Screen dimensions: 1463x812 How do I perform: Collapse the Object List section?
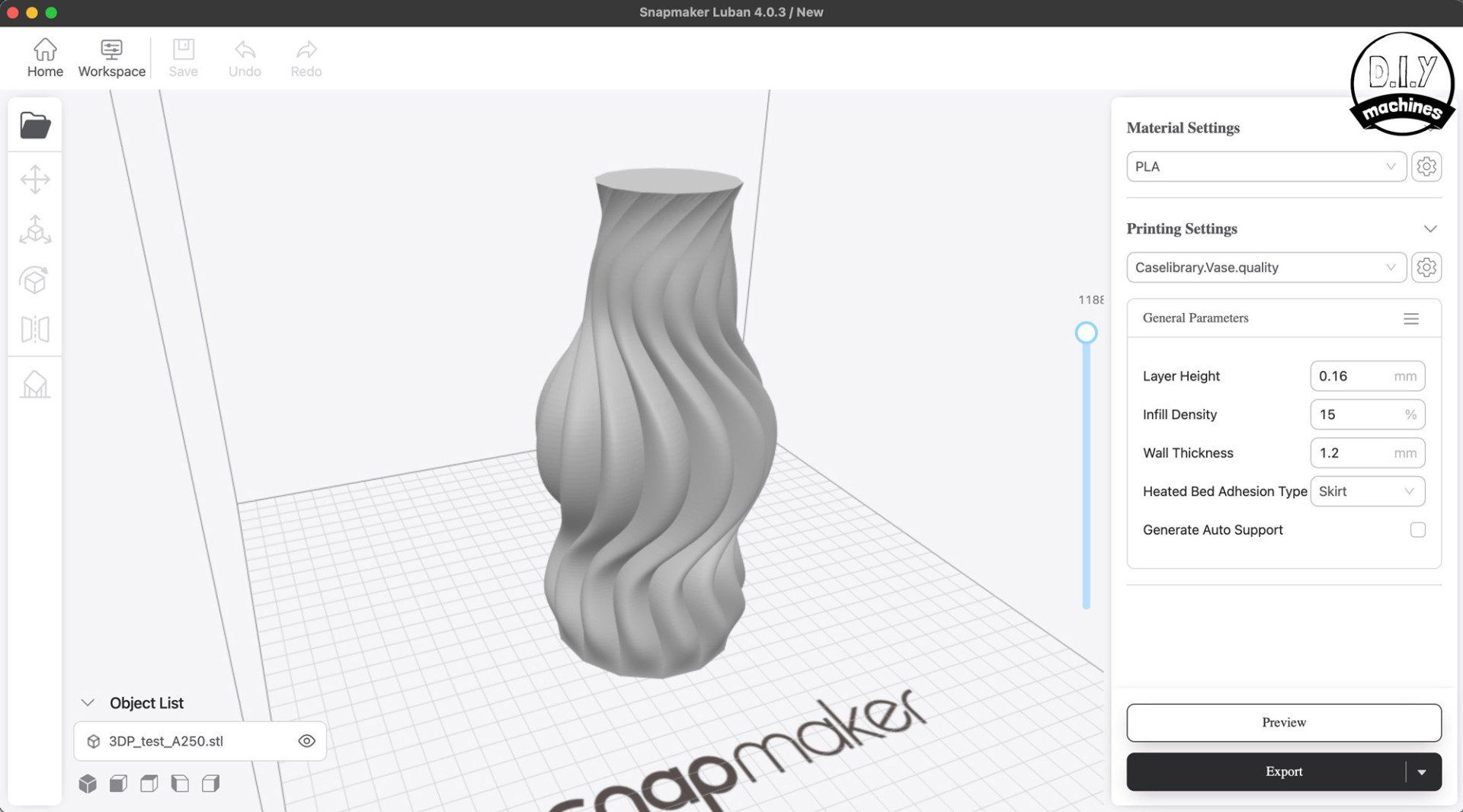click(x=88, y=703)
